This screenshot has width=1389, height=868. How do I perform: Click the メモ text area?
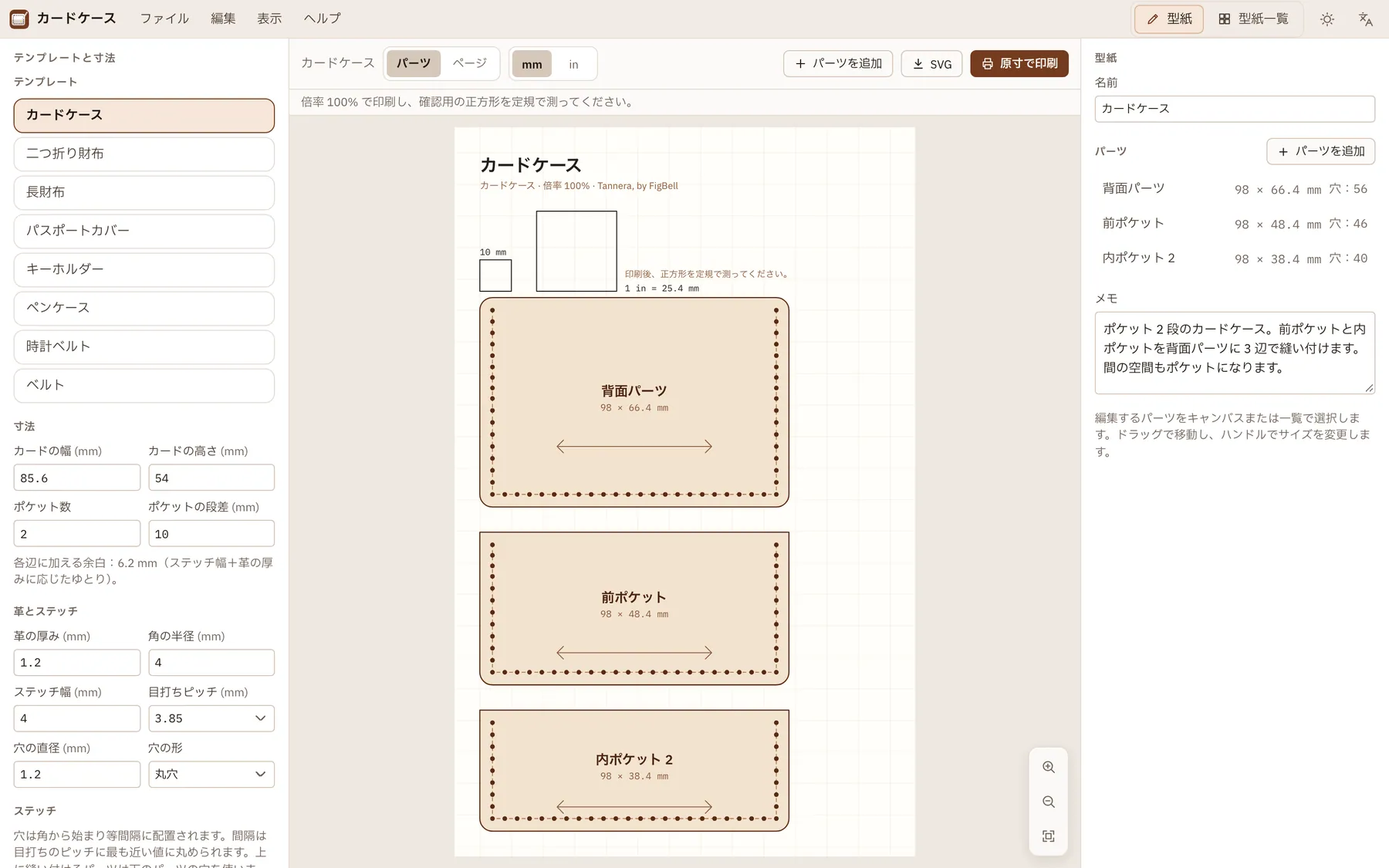[1235, 353]
